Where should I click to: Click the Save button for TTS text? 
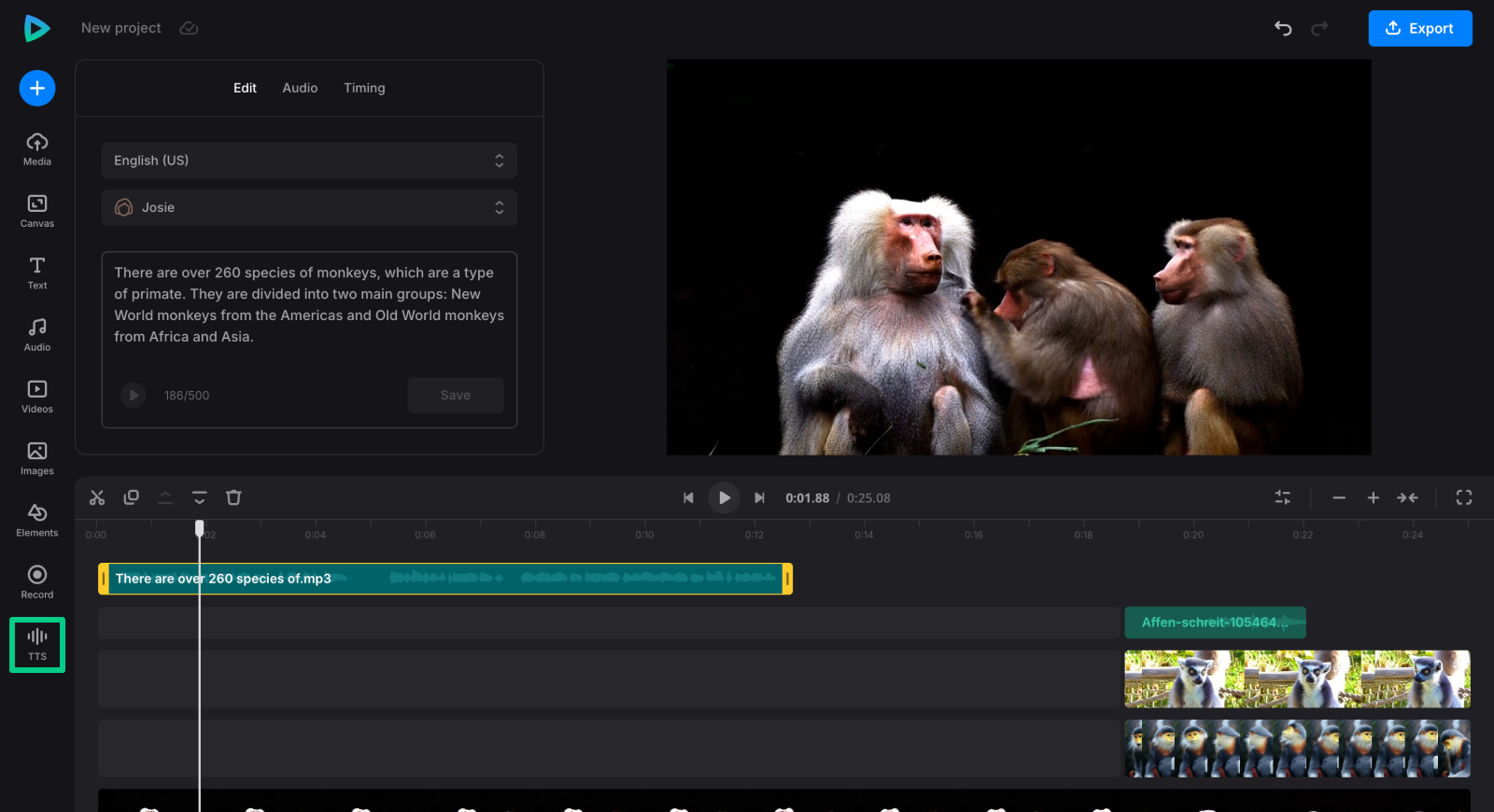(456, 396)
